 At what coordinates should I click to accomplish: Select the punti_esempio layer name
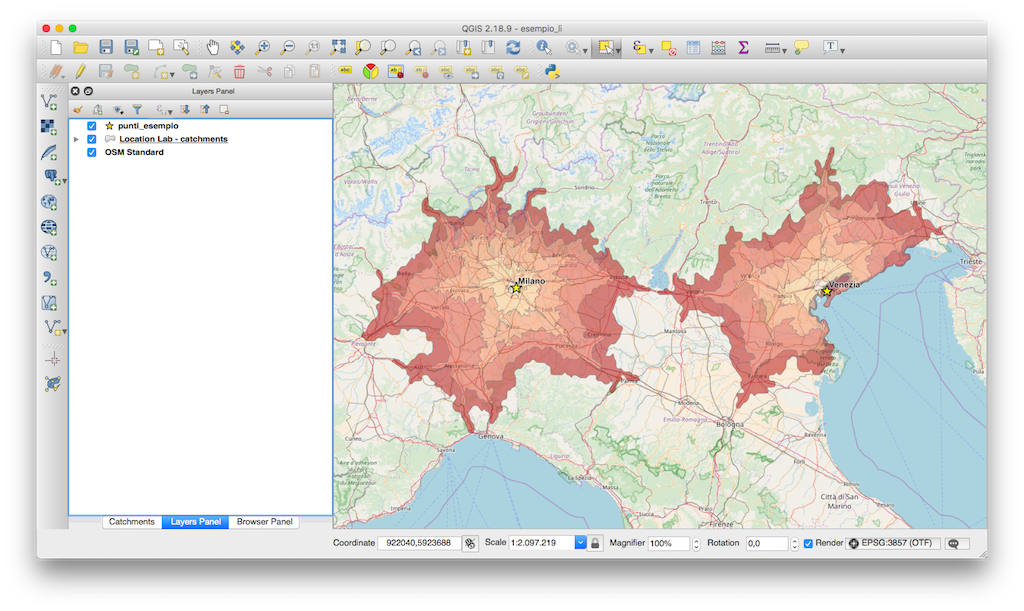[148, 126]
